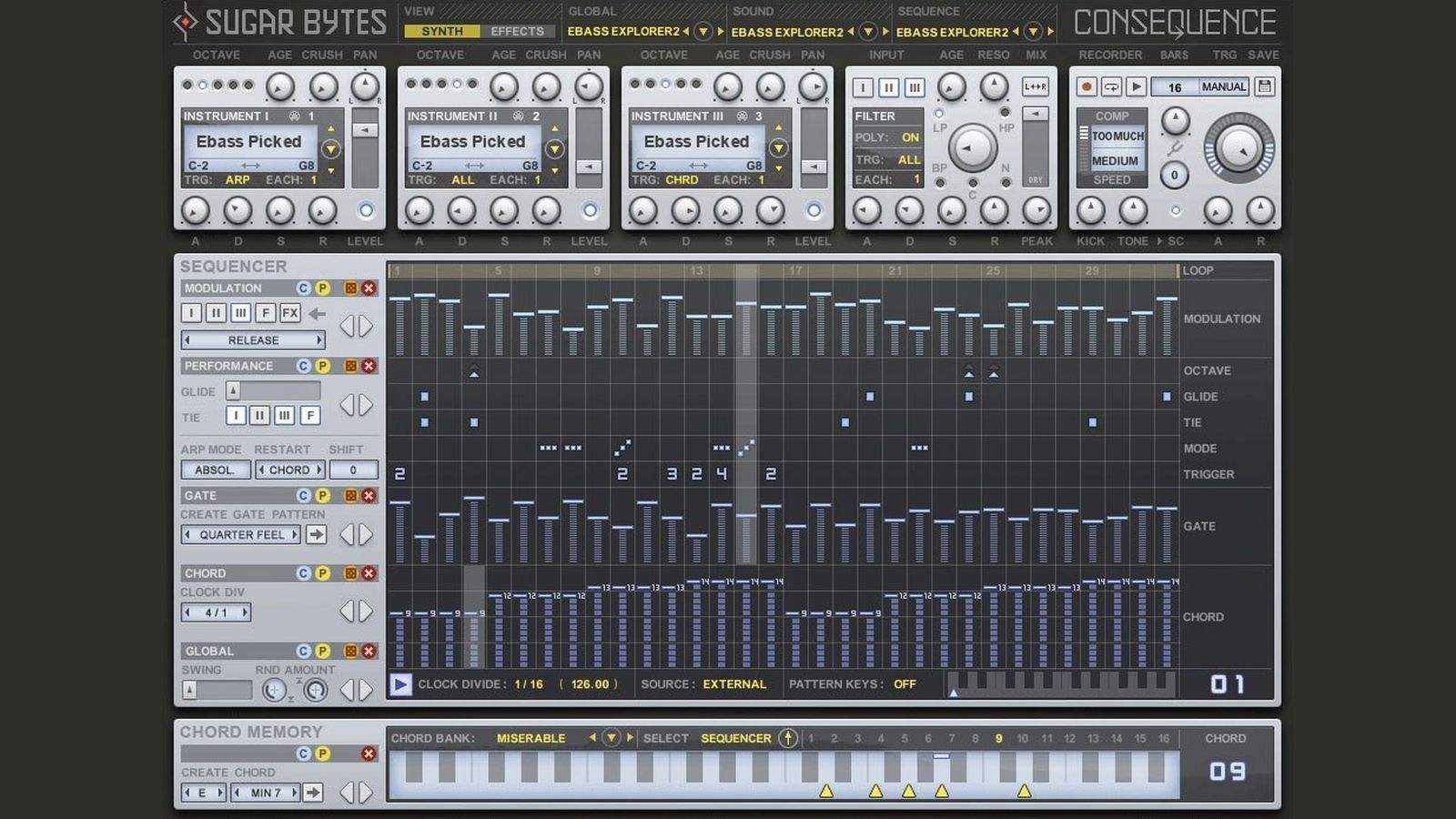
Task: Switch to the Synth view tab
Action: tap(442, 31)
